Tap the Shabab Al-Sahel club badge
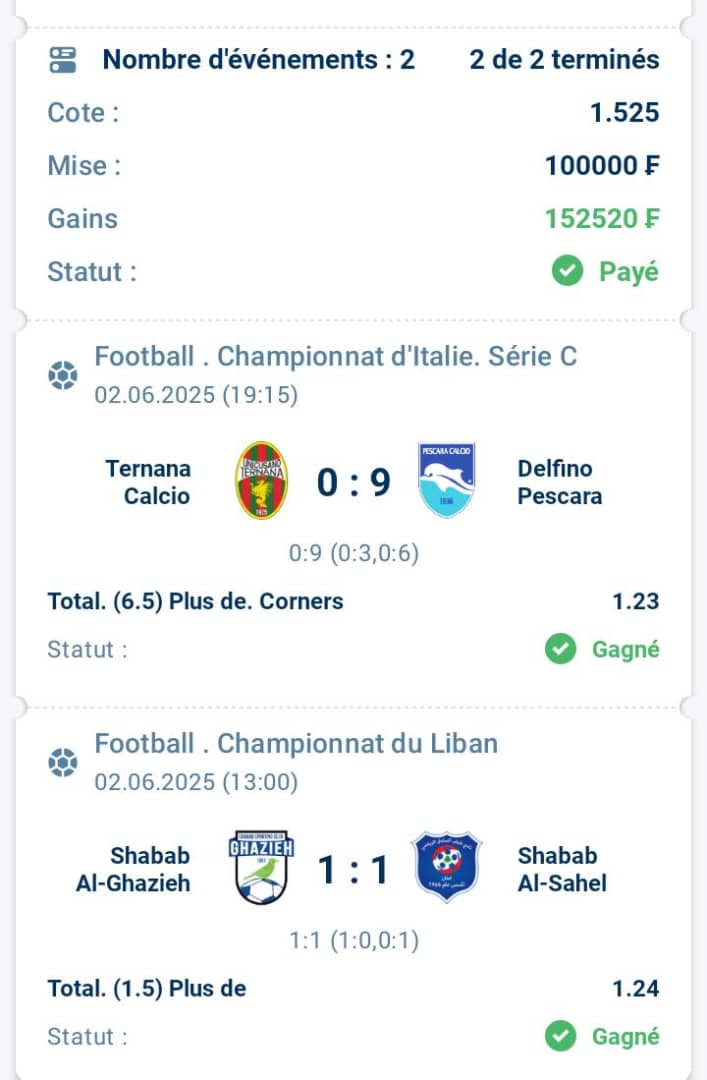The image size is (707, 1080). coord(446,867)
